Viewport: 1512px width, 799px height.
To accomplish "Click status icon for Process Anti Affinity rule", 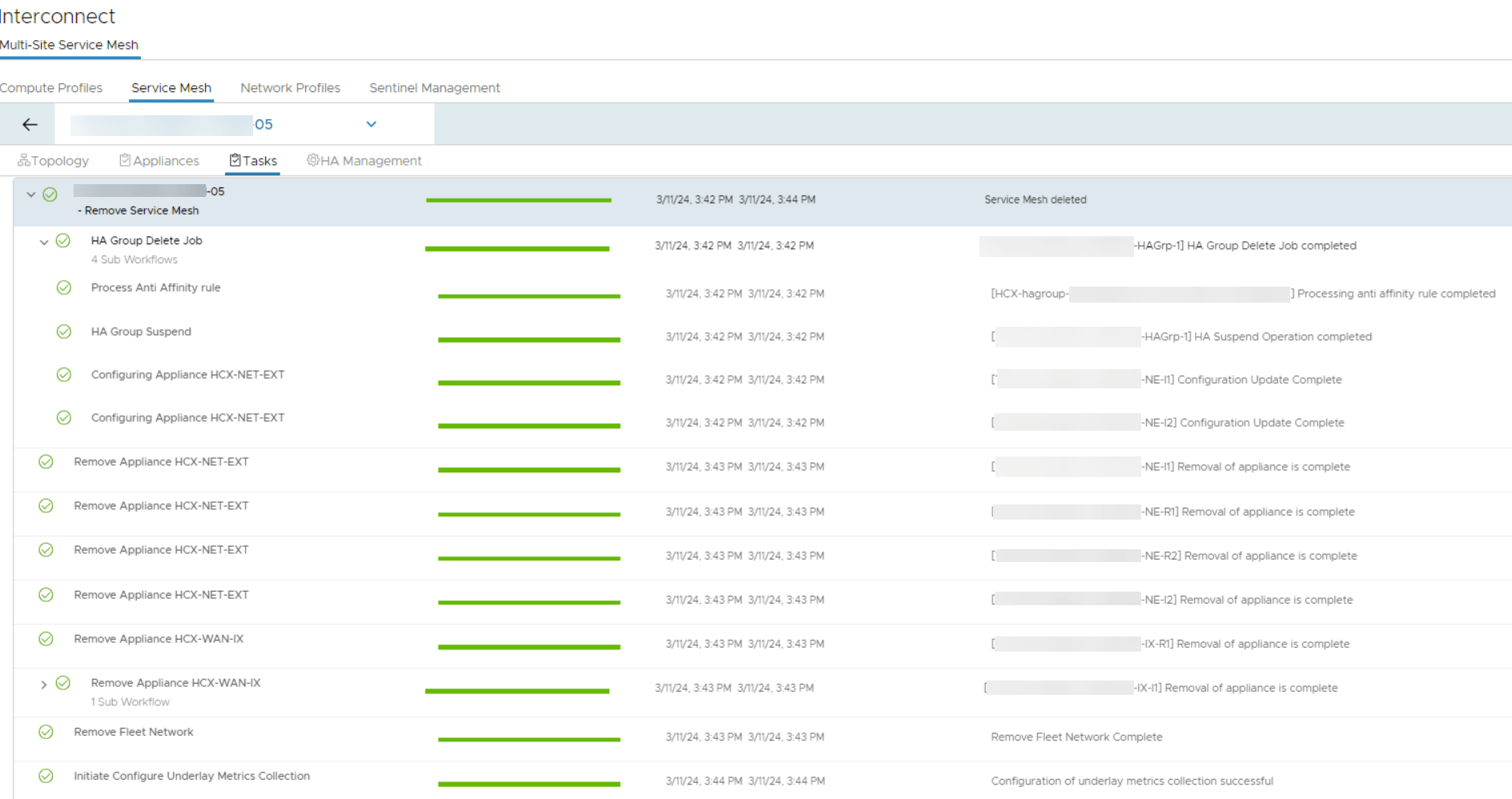I will pos(64,287).
